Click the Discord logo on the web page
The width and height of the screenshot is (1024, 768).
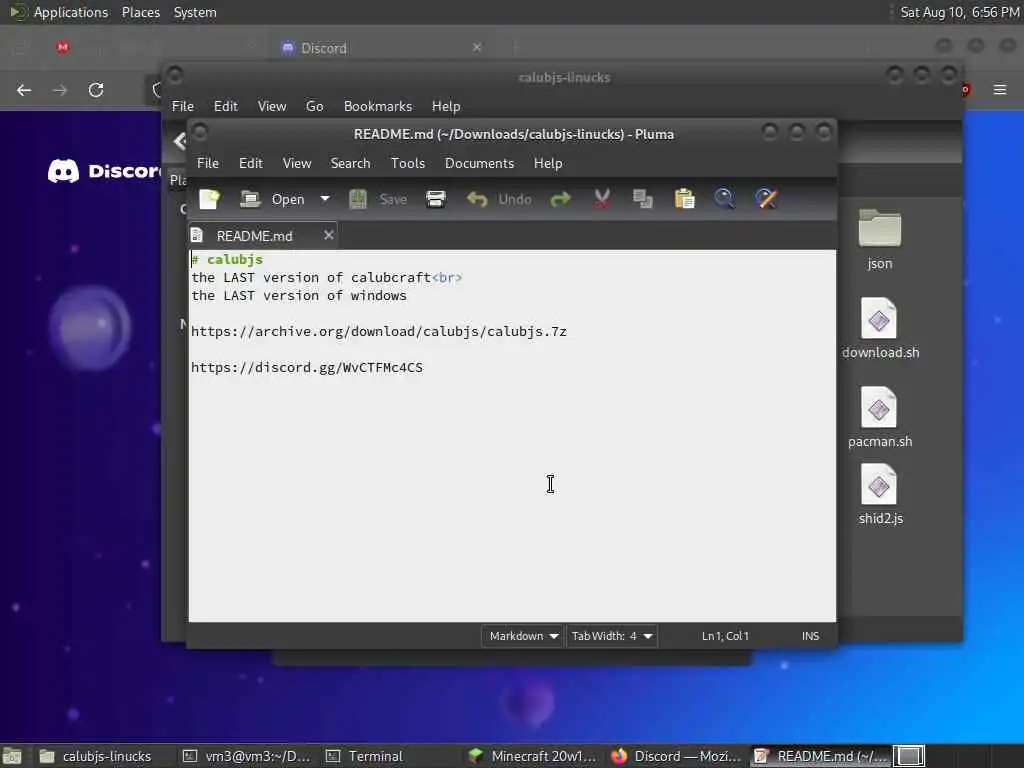pyautogui.click(x=104, y=171)
